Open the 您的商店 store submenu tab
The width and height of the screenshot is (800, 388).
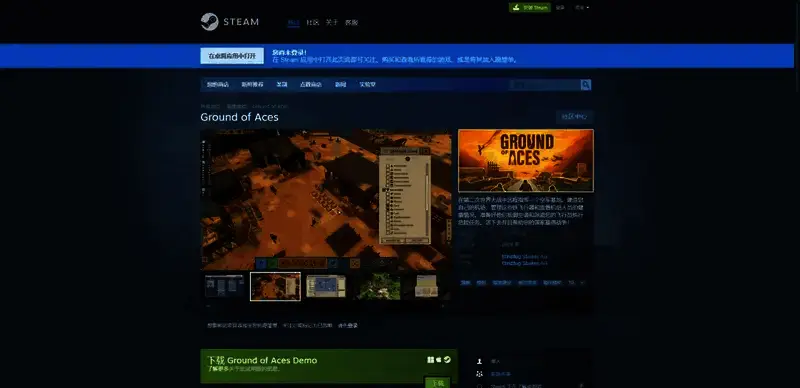[x=218, y=85]
